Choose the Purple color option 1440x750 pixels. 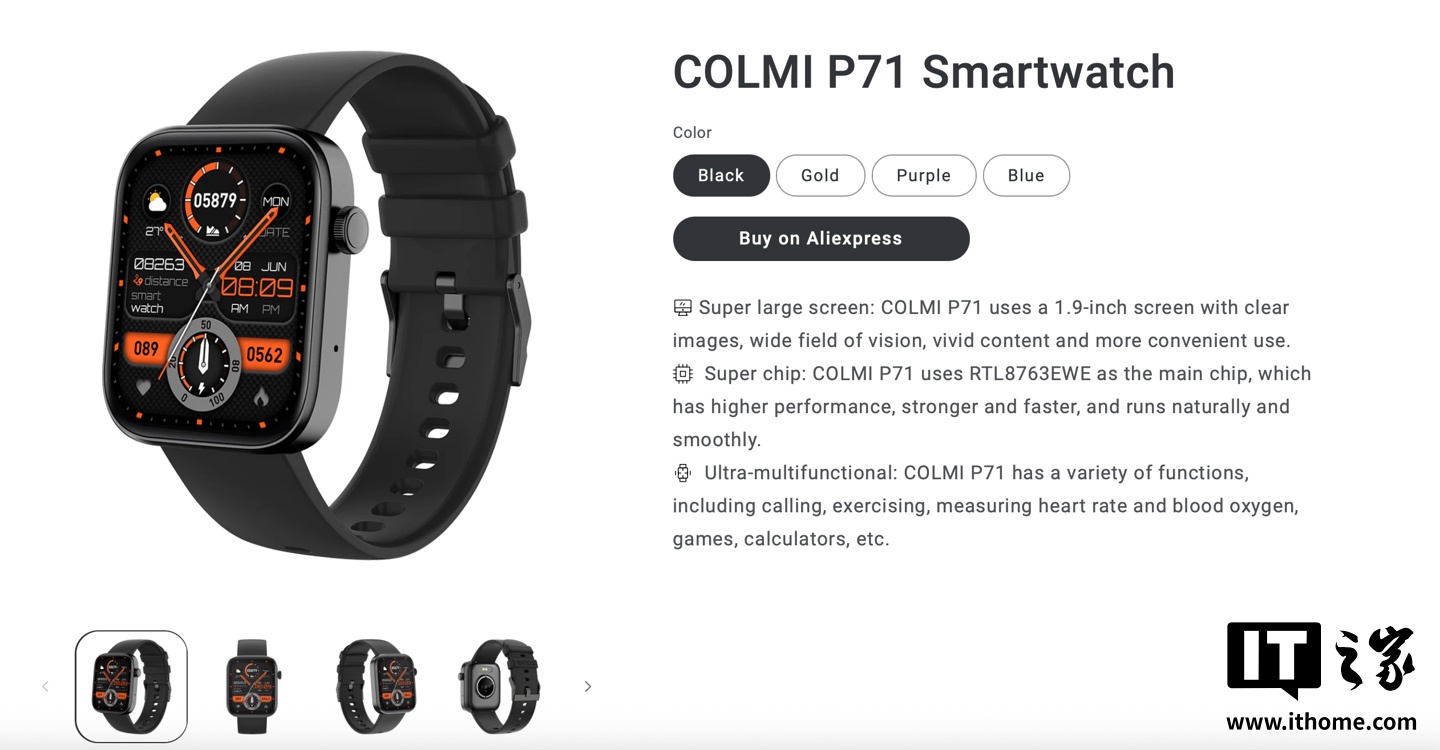[x=924, y=175]
